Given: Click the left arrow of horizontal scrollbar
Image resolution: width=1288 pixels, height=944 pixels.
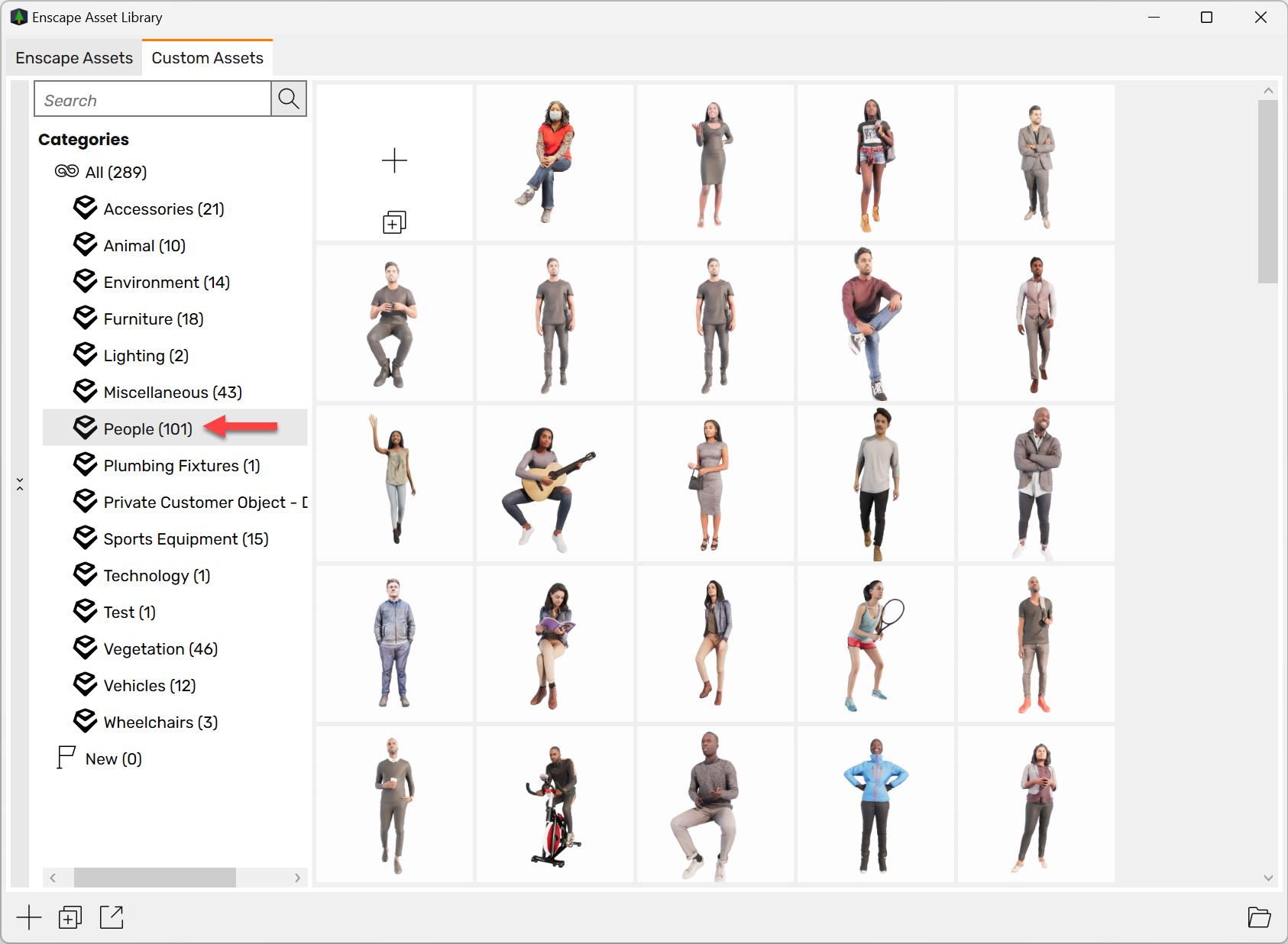Looking at the screenshot, I should (53, 878).
